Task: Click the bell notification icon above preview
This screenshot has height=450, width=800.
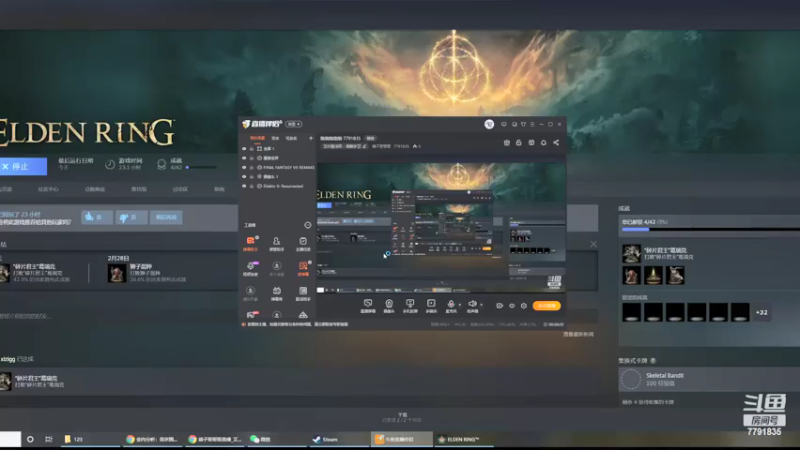Action: pos(543,143)
